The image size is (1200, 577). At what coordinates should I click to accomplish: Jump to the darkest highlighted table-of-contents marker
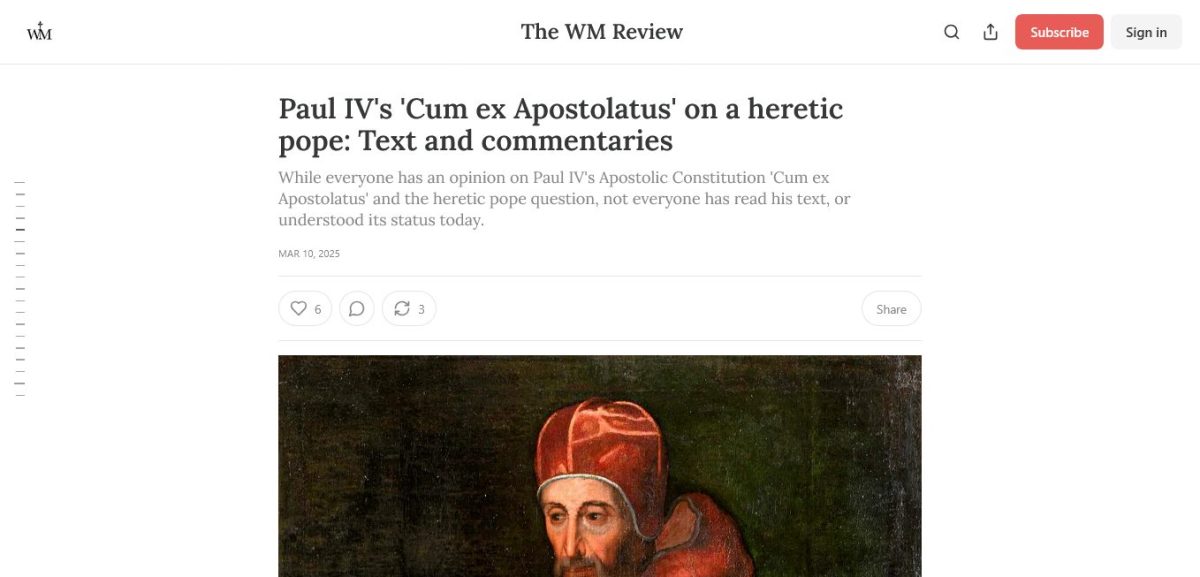click(x=20, y=230)
